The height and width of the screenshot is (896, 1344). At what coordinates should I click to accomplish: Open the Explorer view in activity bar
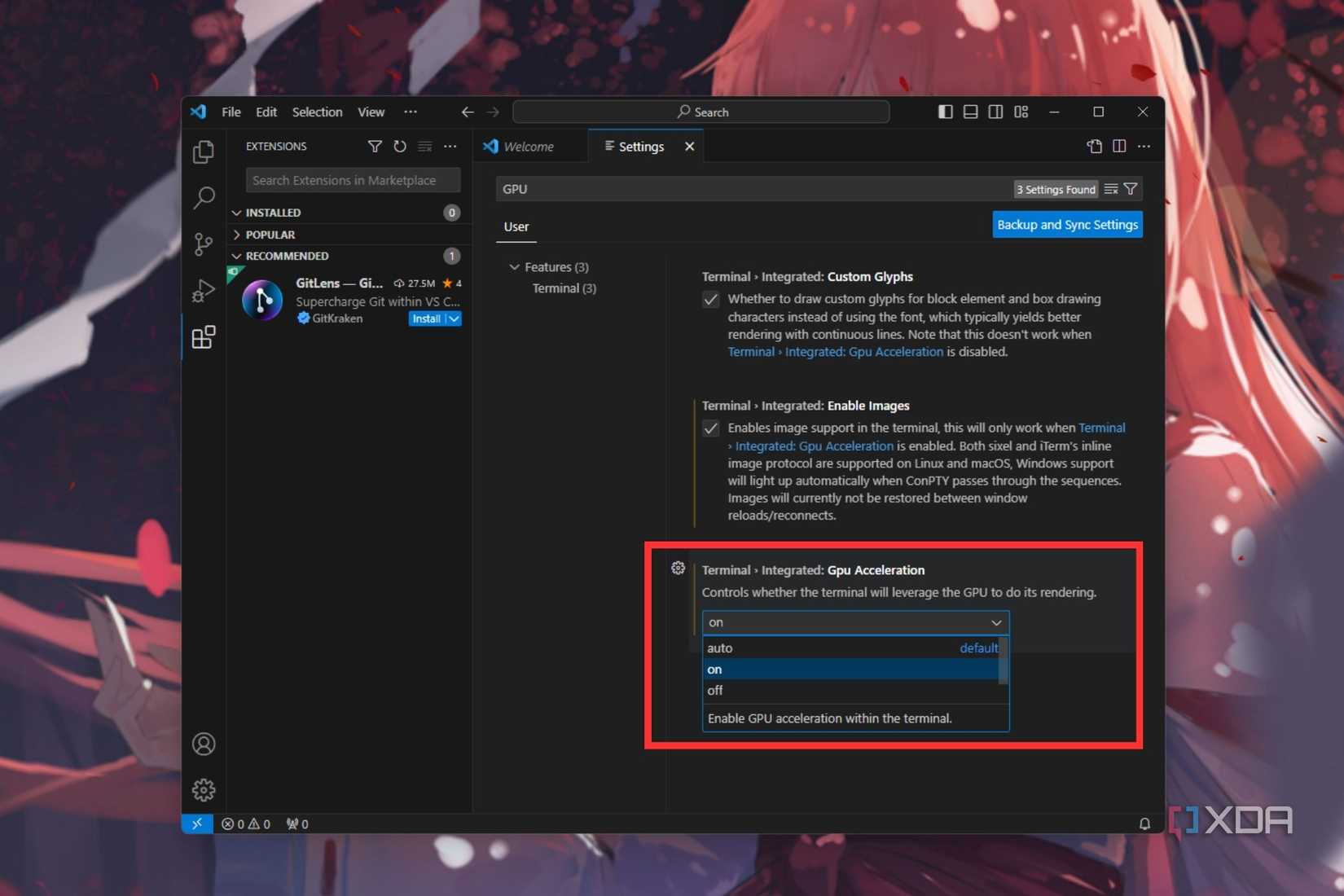point(204,152)
